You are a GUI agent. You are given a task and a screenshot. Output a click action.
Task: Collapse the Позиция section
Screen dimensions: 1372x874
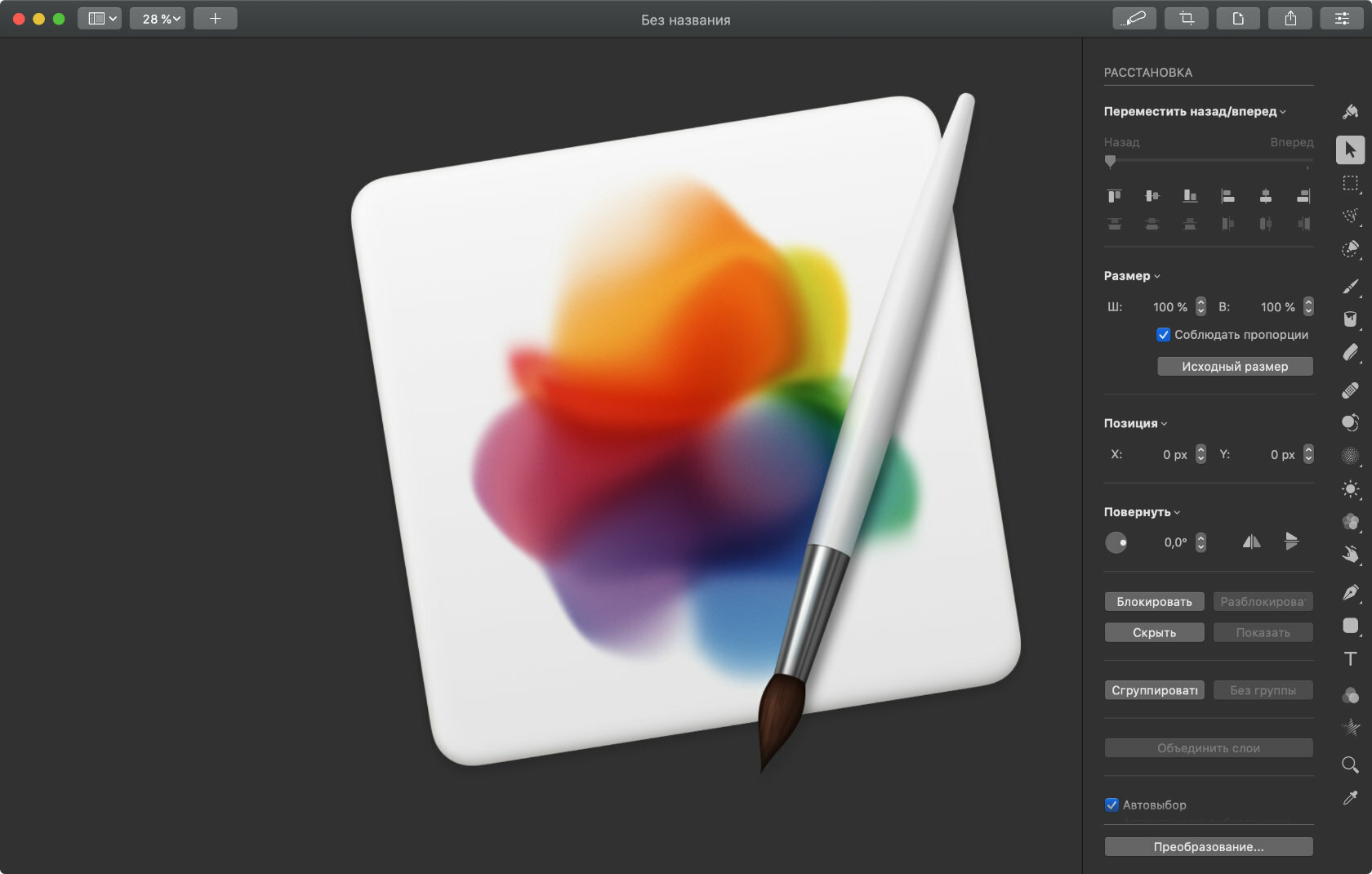tap(1165, 423)
